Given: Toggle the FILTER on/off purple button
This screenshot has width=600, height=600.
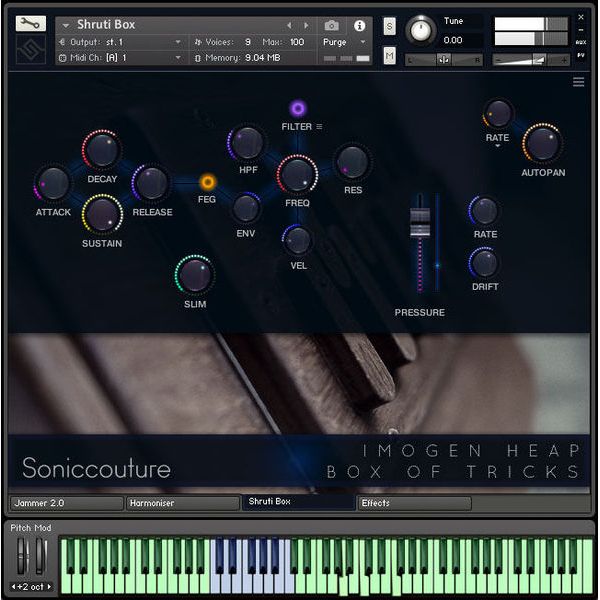Looking at the screenshot, I should click(x=298, y=109).
